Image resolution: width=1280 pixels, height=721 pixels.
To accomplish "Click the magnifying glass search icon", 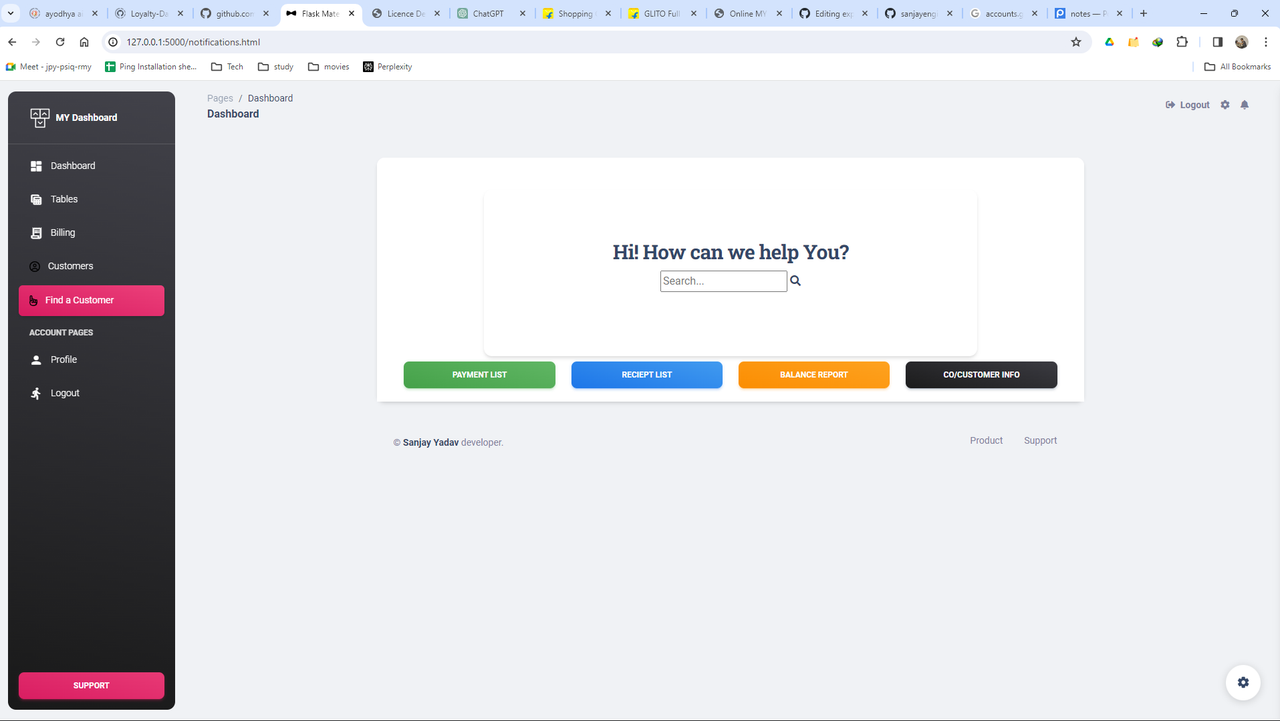I will point(795,281).
